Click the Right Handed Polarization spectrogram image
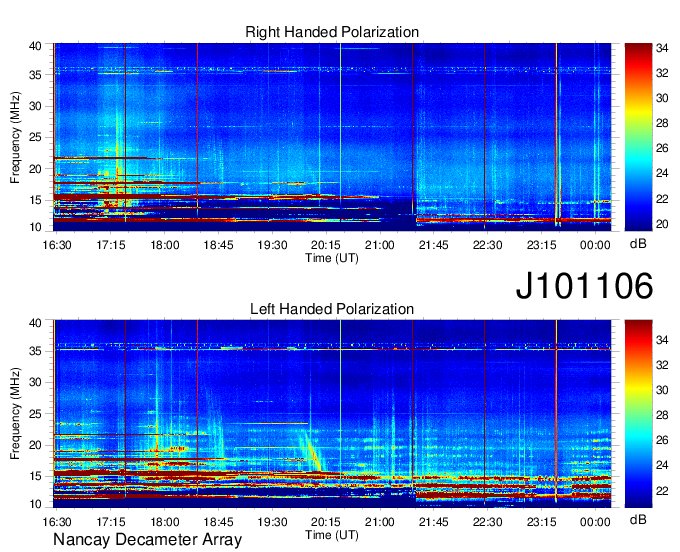This screenshot has width=680, height=552. [x=332, y=137]
